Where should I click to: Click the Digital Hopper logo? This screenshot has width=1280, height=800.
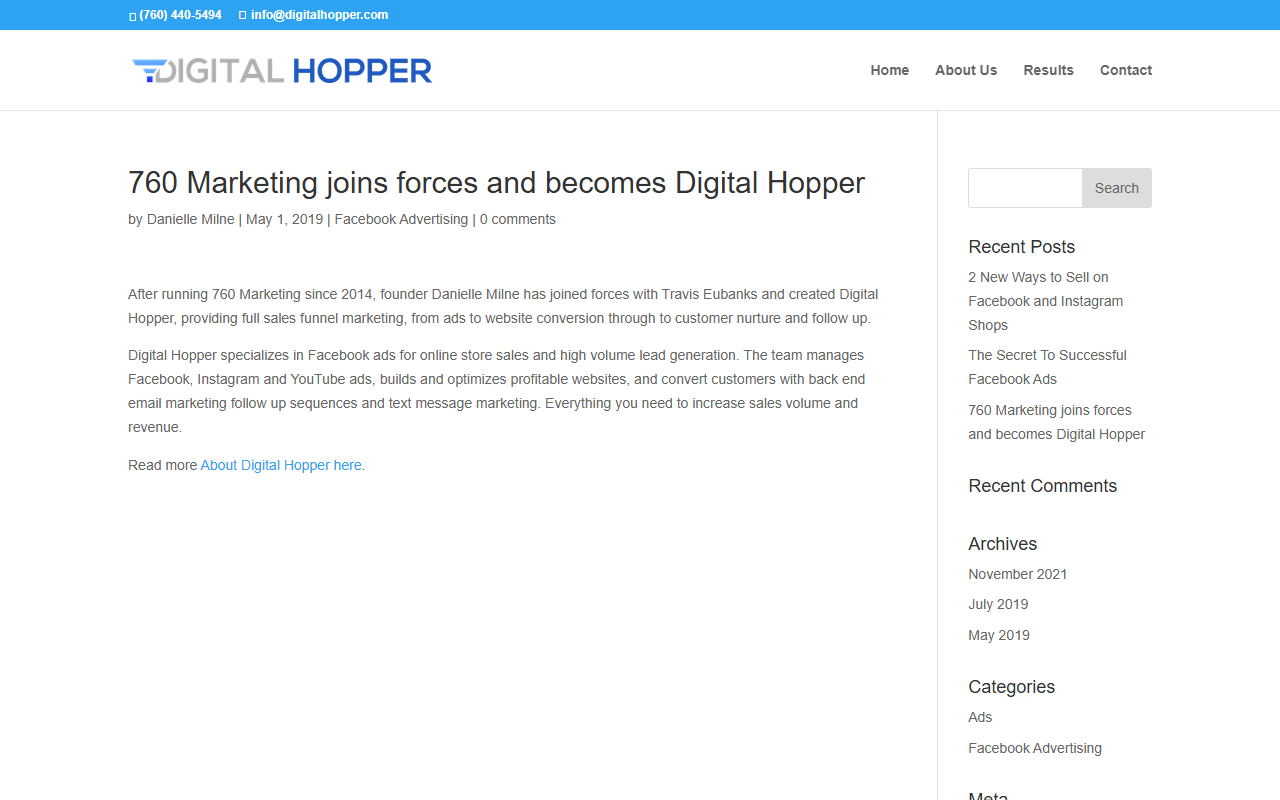tap(282, 70)
